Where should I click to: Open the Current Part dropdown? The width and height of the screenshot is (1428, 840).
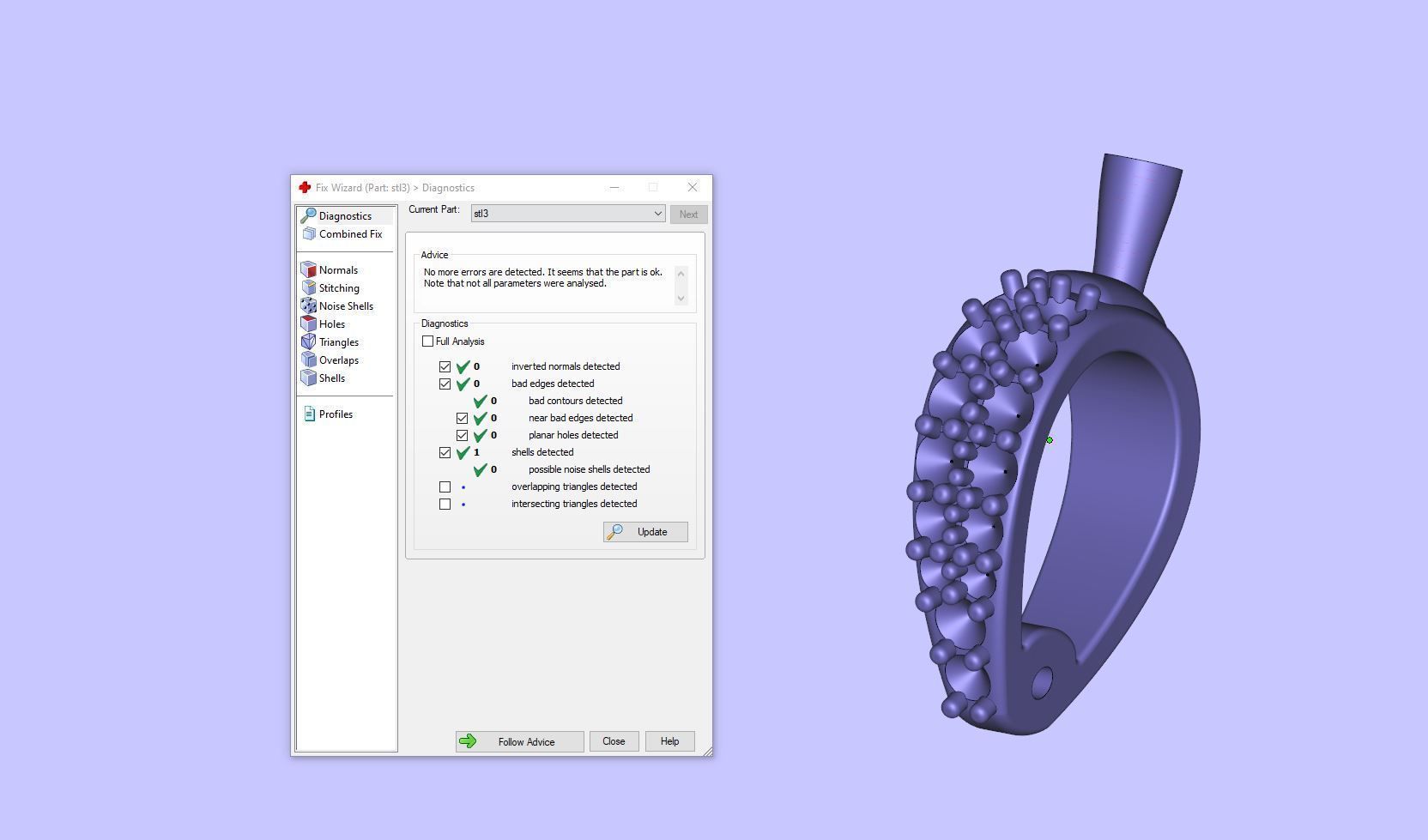click(x=568, y=214)
